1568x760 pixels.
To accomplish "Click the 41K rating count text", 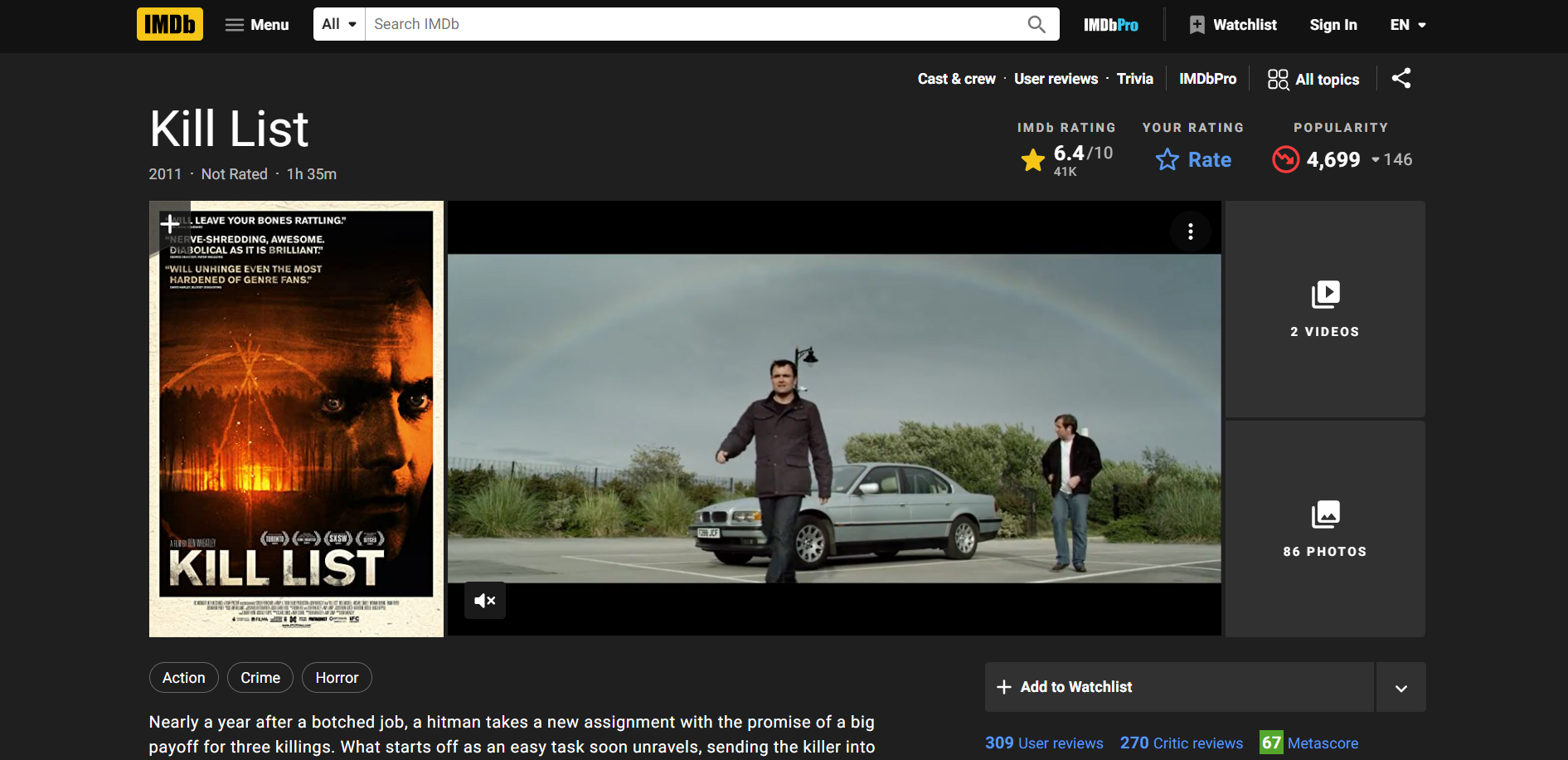I will (1066, 172).
